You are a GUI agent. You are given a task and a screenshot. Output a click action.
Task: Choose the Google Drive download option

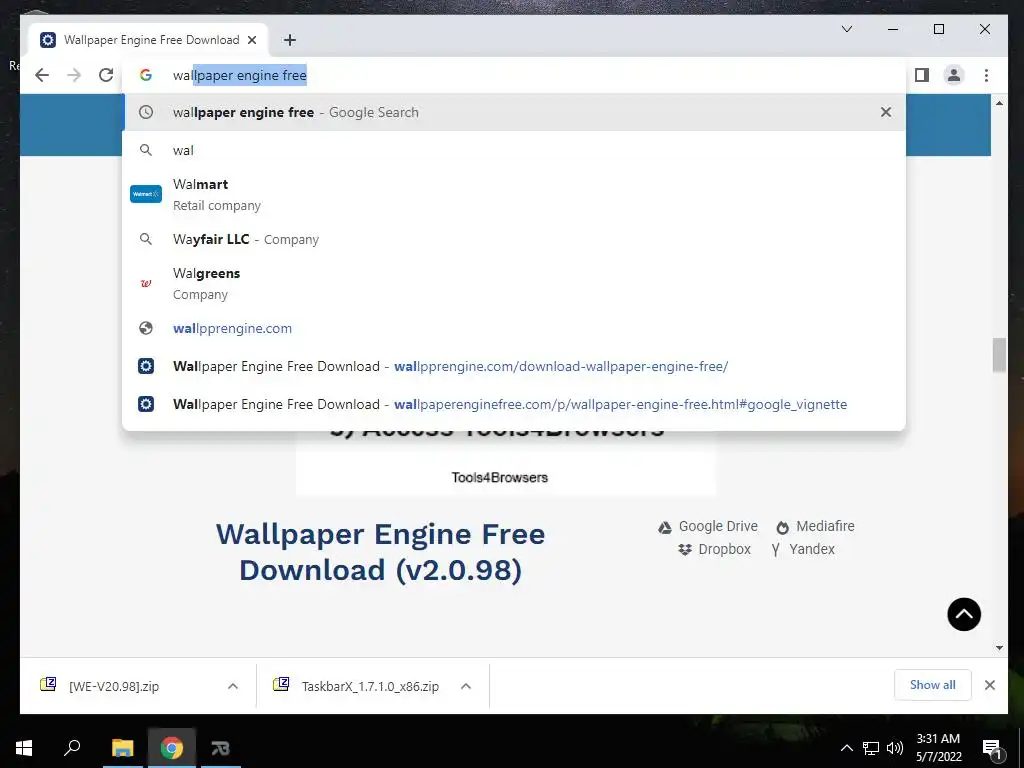click(708, 526)
